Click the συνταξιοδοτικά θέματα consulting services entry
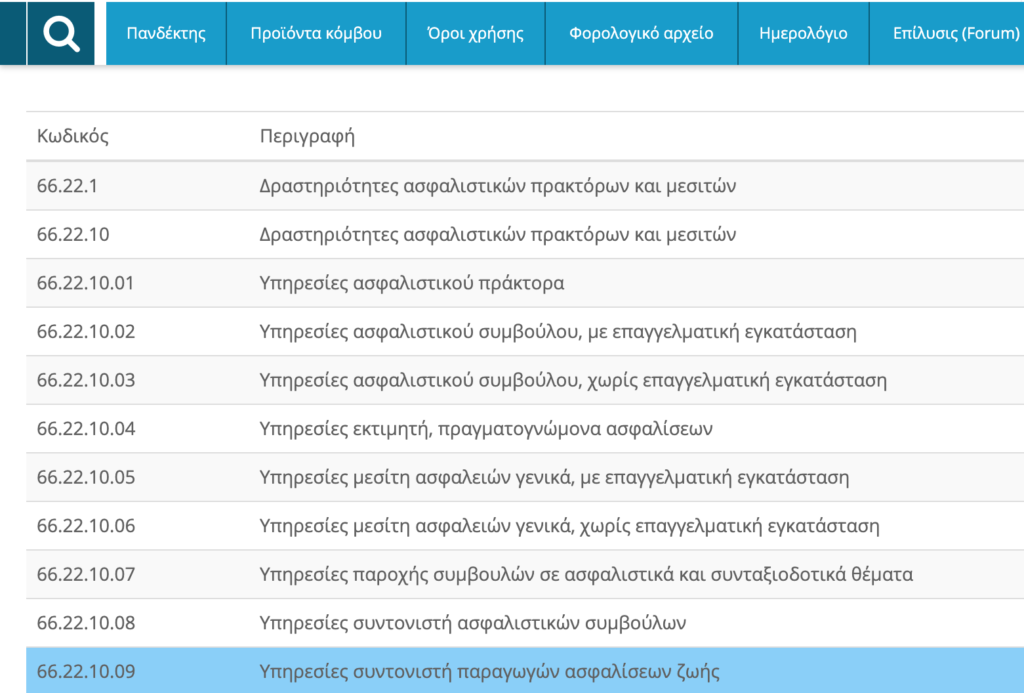This screenshot has height=693, width=1024. 585,575
